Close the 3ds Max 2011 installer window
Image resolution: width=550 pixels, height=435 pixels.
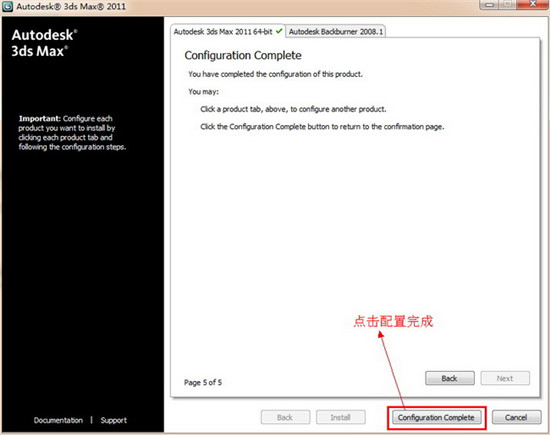532,4
